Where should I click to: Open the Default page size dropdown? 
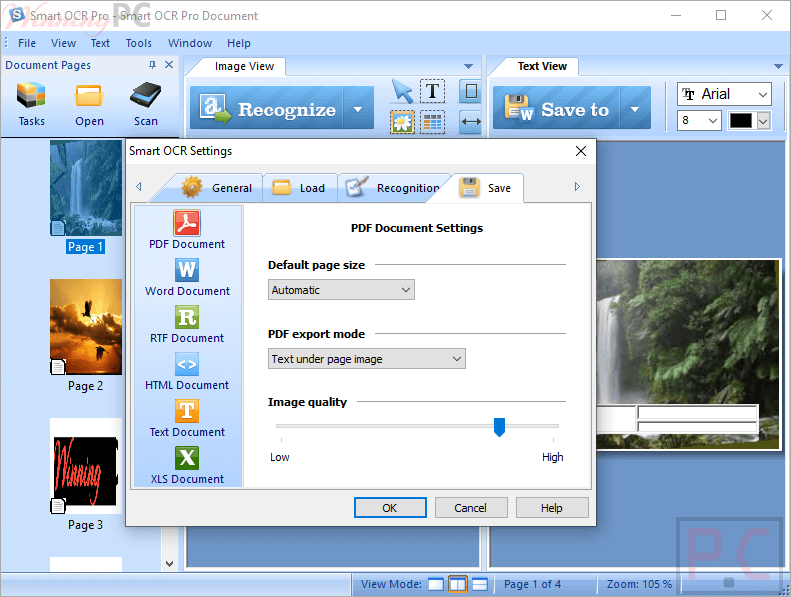tap(341, 290)
